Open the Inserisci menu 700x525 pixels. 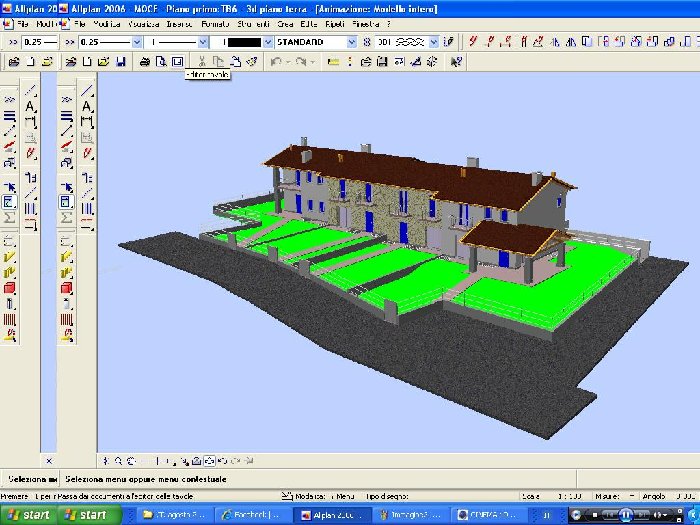point(179,24)
